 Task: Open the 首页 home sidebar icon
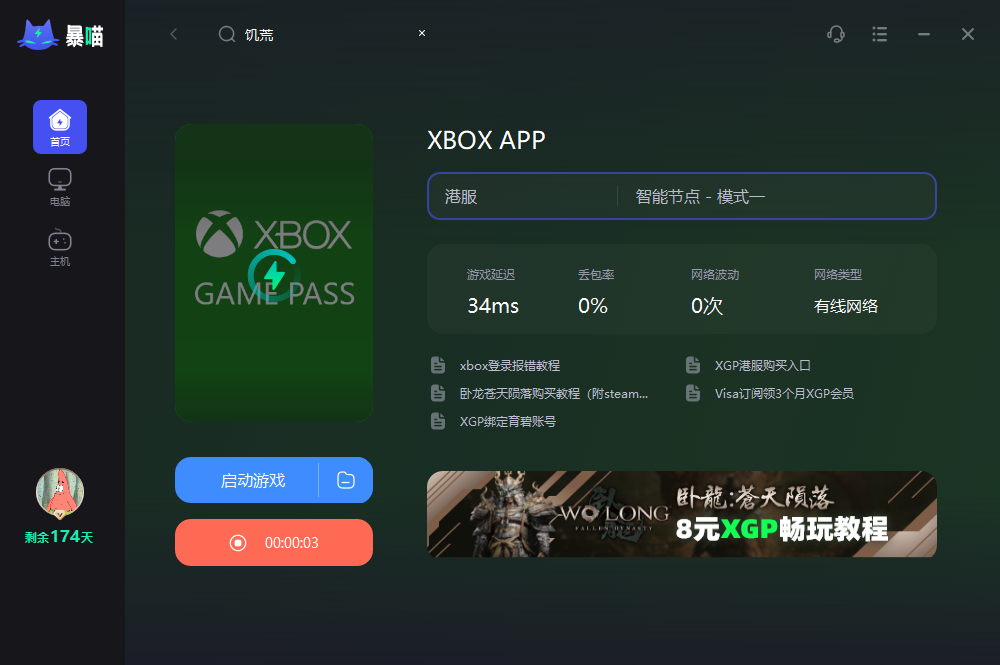tap(60, 127)
